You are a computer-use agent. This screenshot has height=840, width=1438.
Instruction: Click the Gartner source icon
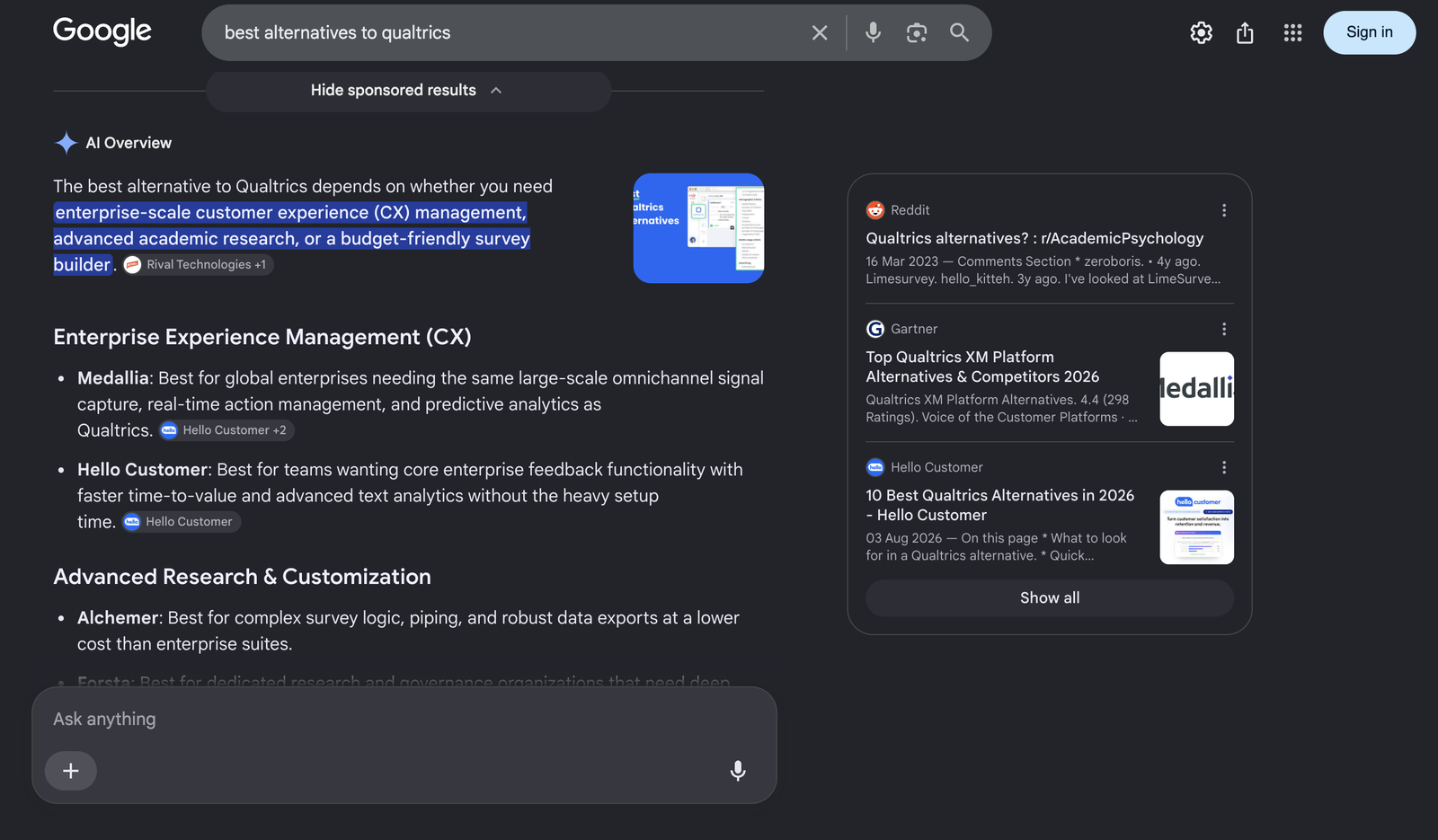pyautogui.click(x=875, y=329)
